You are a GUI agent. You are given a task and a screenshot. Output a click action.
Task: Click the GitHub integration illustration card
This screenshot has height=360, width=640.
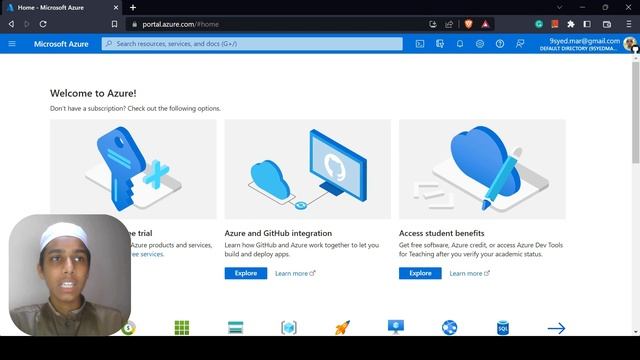[307, 169]
